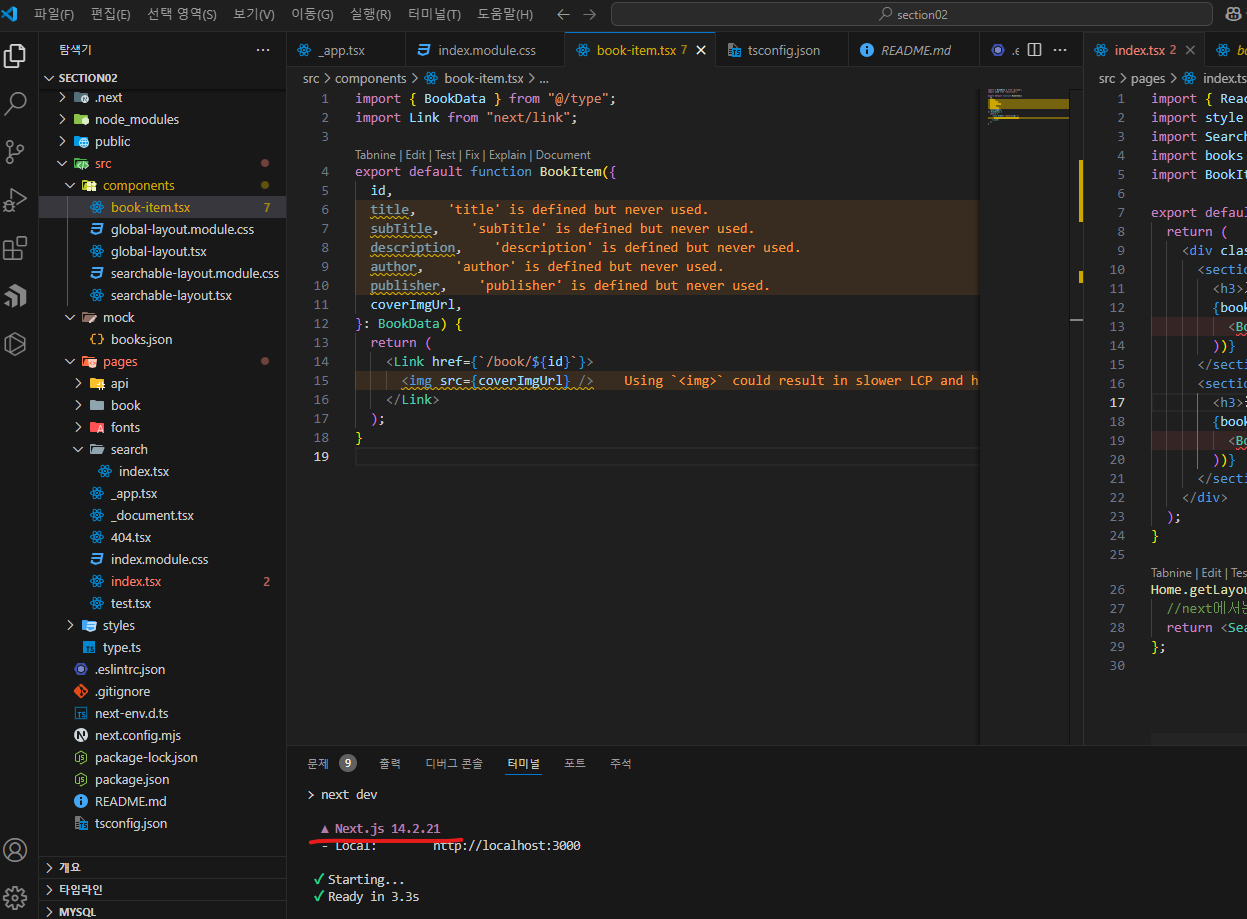Open the Manage gear icon
This screenshot has height=919, width=1247.
point(15,896)
